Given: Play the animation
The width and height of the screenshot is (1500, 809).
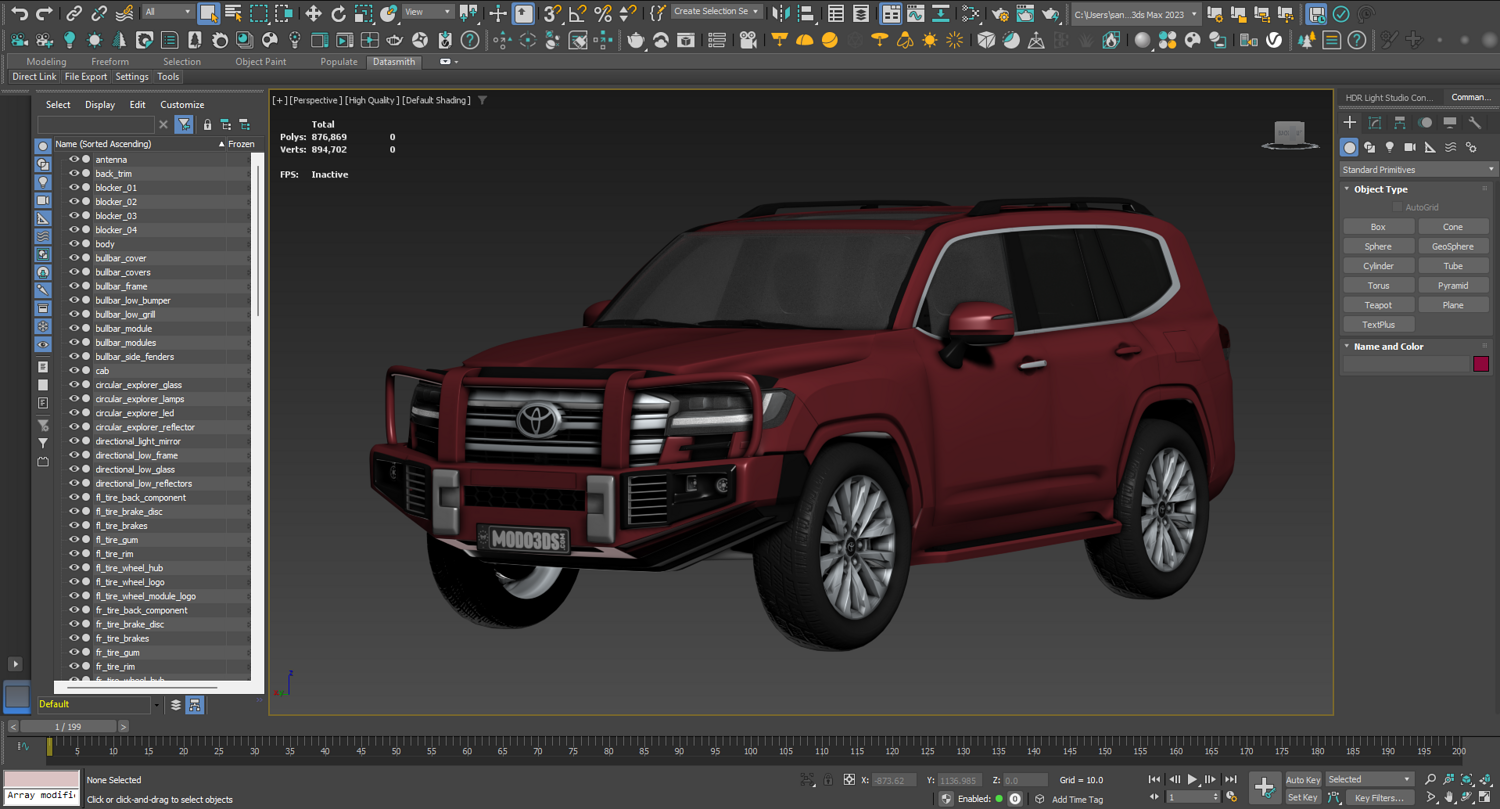Looking at the screenshot, I should pos(1192,780).
